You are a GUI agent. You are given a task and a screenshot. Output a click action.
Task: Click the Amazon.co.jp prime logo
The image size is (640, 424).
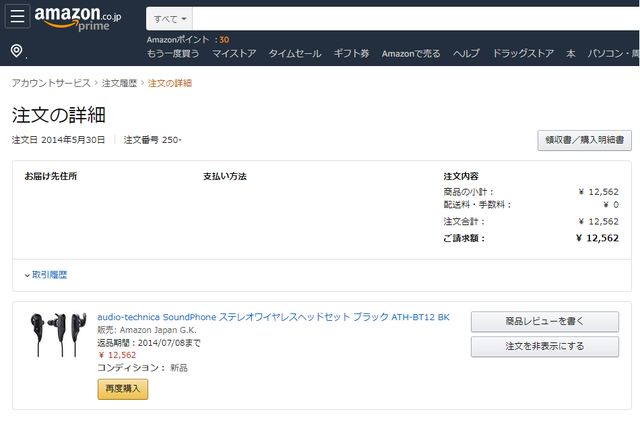(x=78, y=18)
